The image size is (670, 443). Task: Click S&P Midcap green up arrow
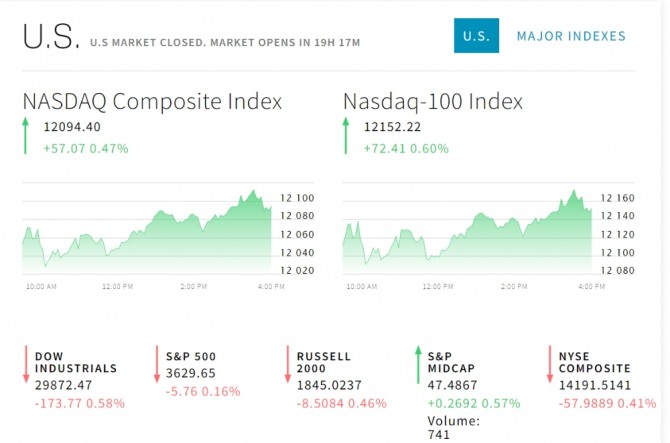[418, 364]
